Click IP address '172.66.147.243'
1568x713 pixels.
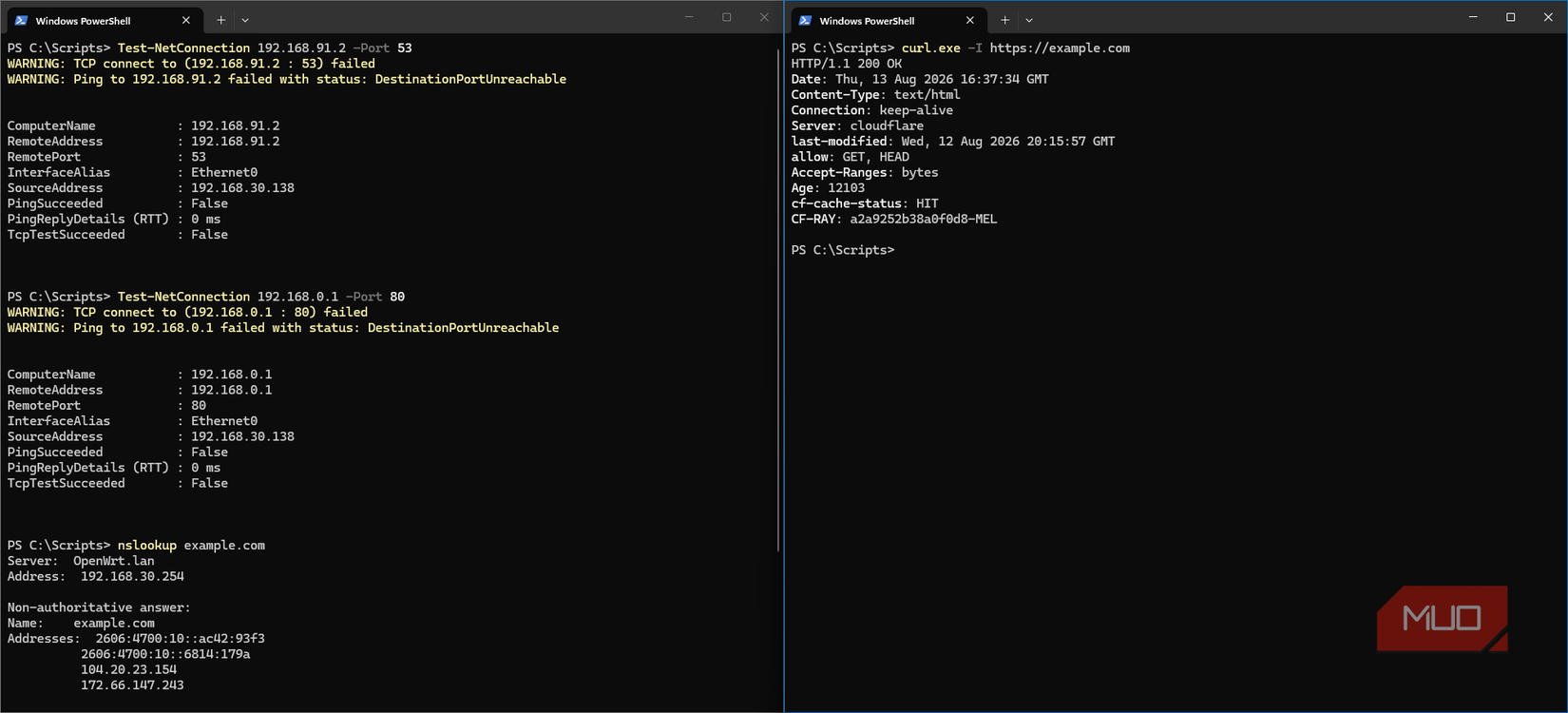(132, 685)
